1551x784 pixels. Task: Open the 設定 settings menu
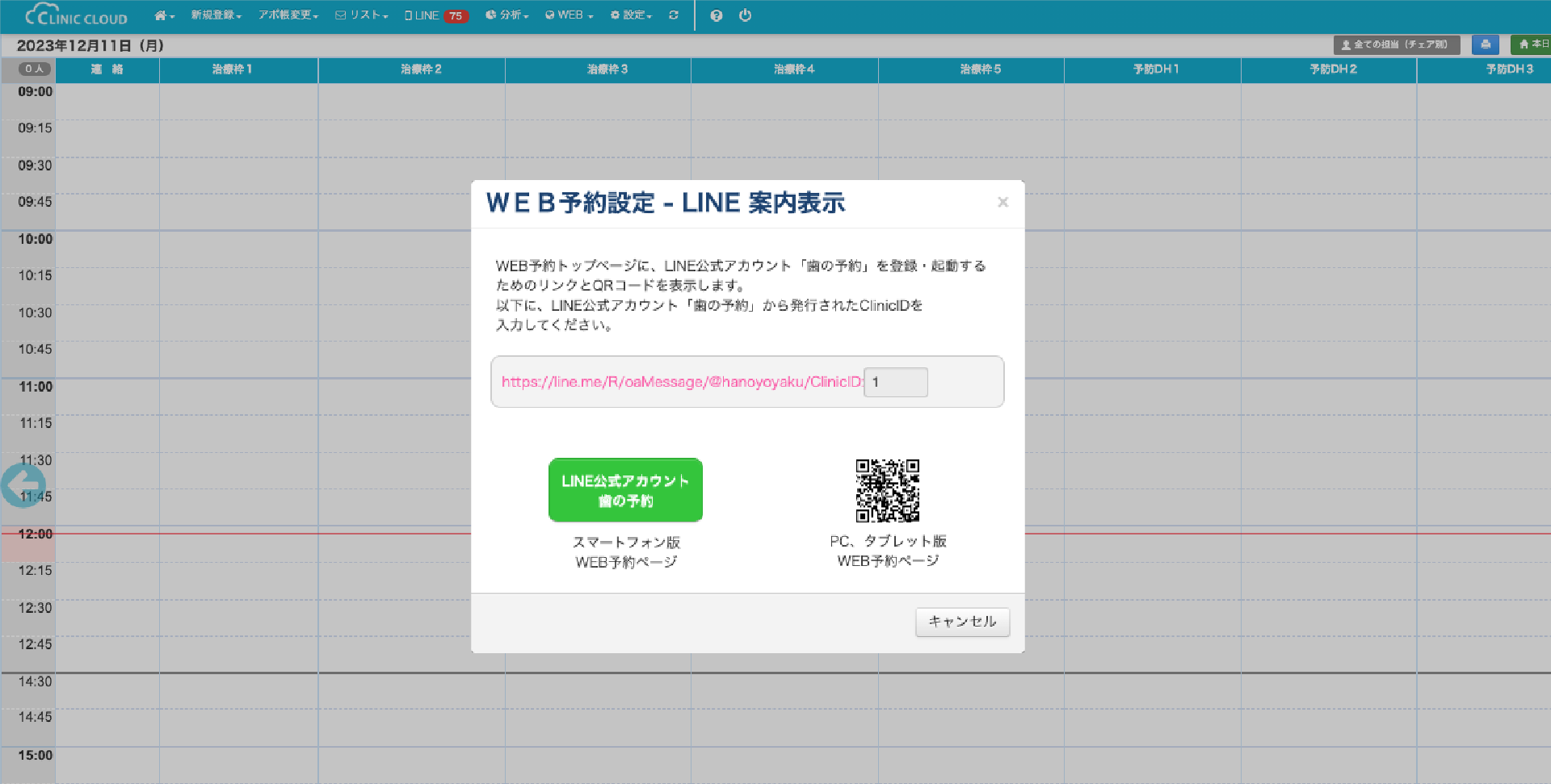click(x=631, y=15)
